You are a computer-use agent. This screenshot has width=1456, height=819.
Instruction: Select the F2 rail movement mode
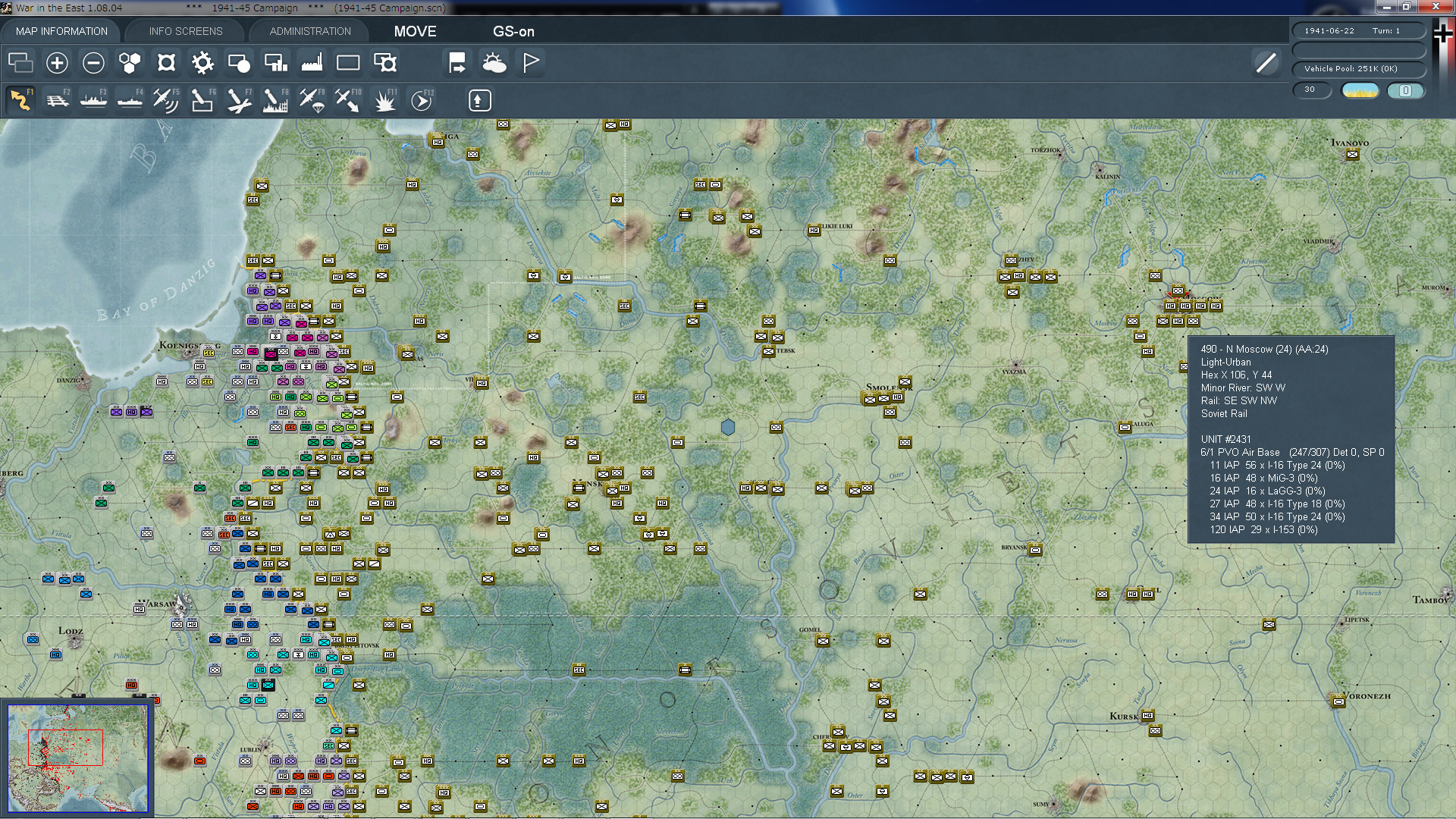(x=58, y=100)
